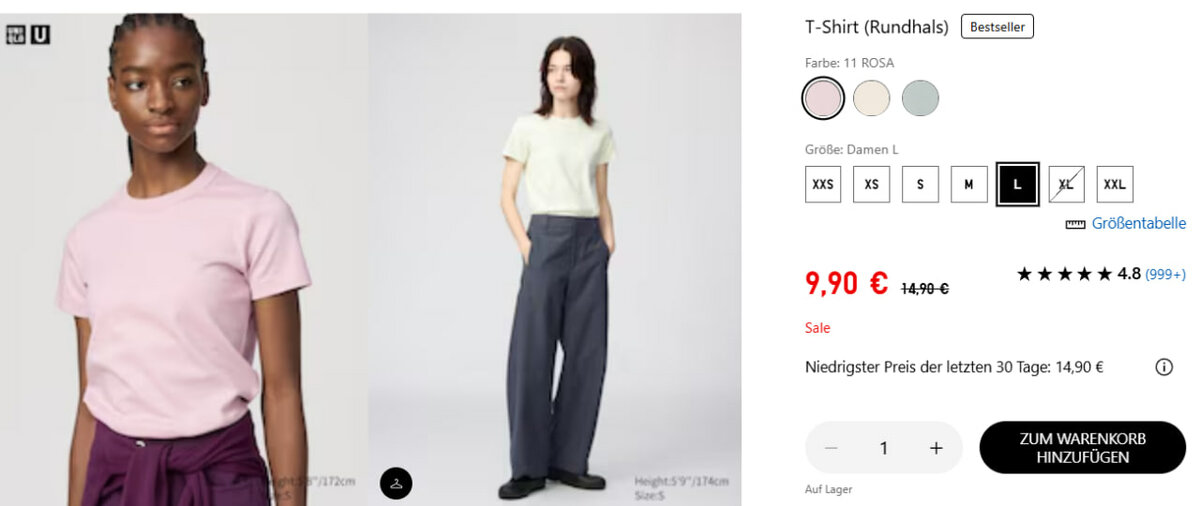The image size is (1200, 506).
Task: Click the five-star rating icons
Action: 1064,274
